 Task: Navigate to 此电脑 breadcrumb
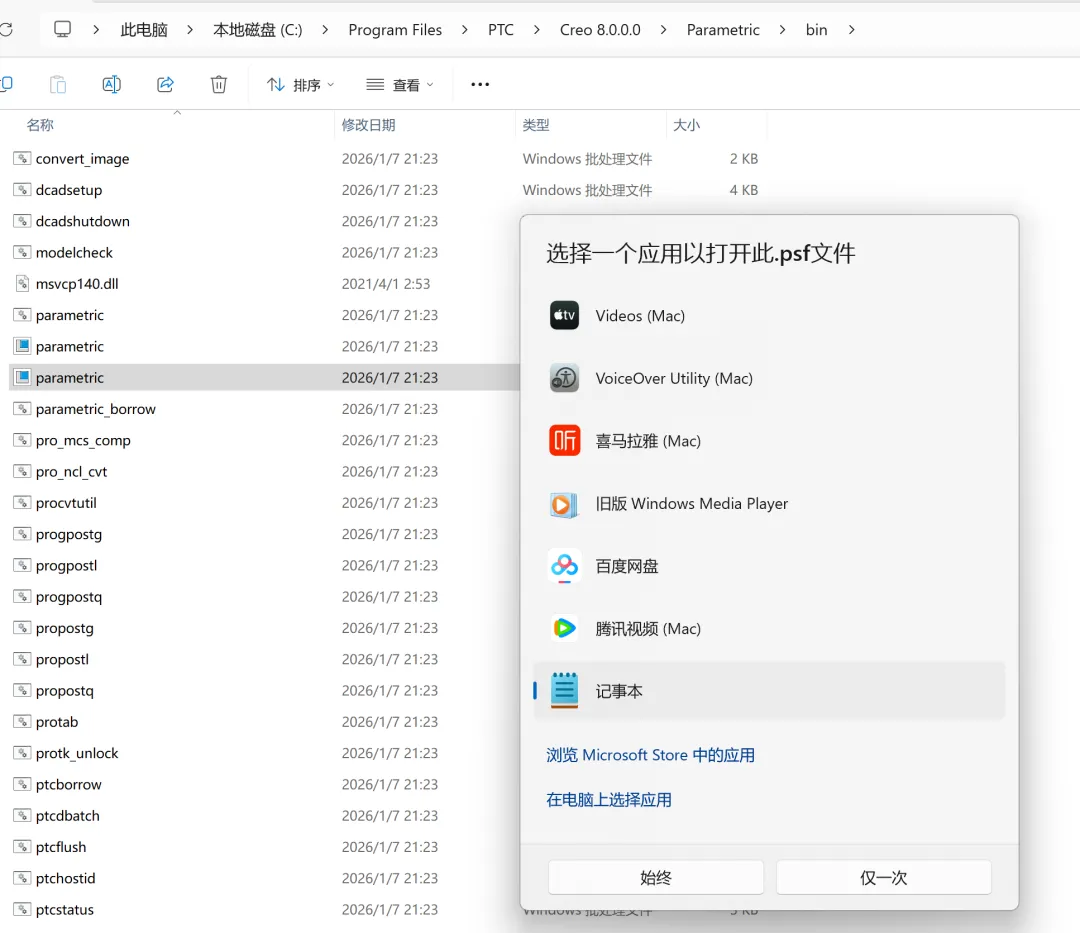[x=144, y=30]
